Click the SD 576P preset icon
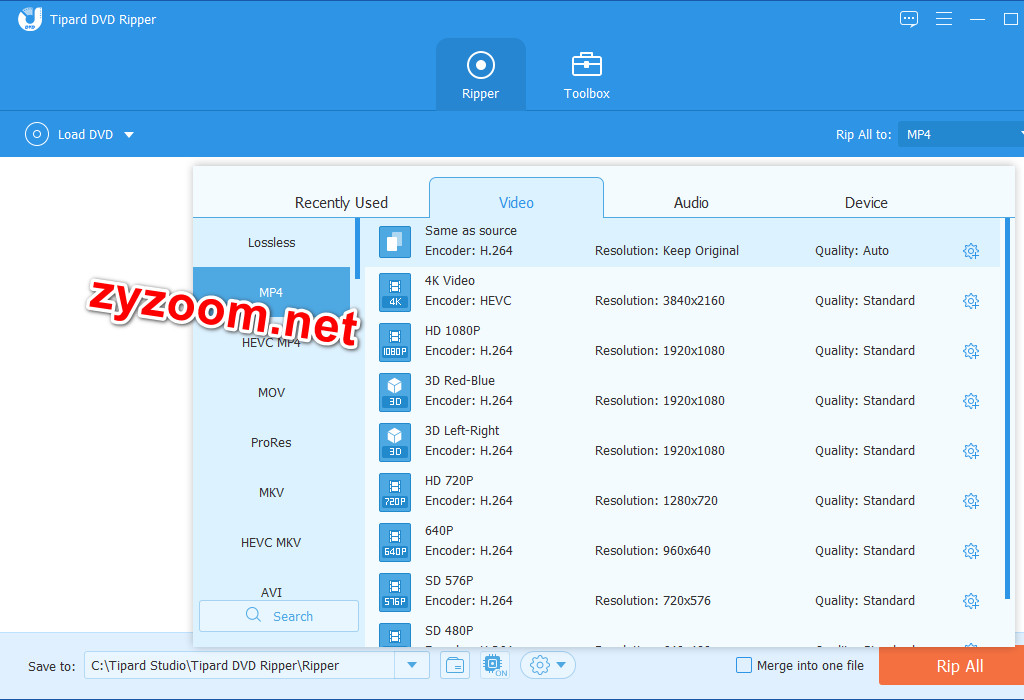 click(x=395, y=592)
